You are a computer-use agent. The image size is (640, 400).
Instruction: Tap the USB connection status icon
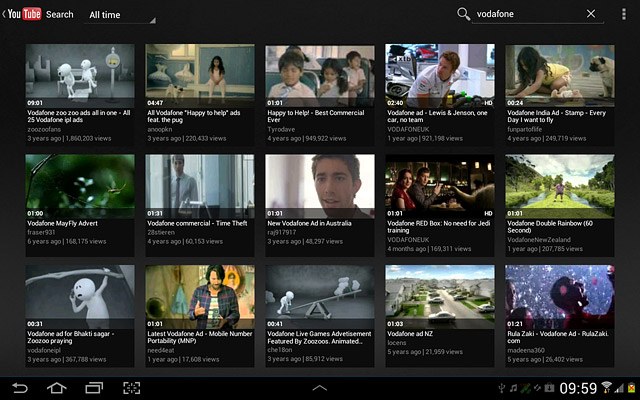502,388
